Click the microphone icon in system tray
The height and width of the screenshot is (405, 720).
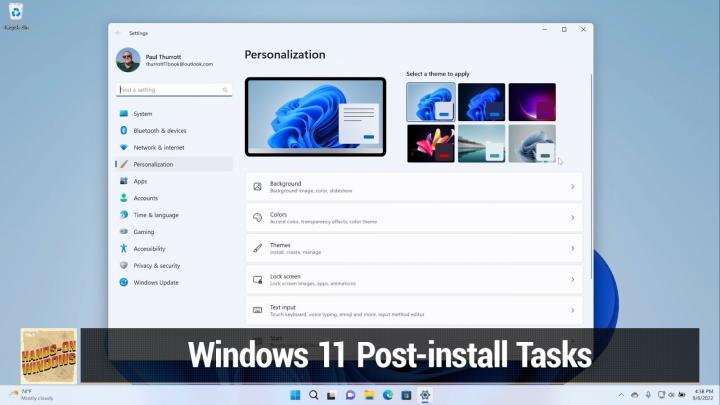coord(648,395)
